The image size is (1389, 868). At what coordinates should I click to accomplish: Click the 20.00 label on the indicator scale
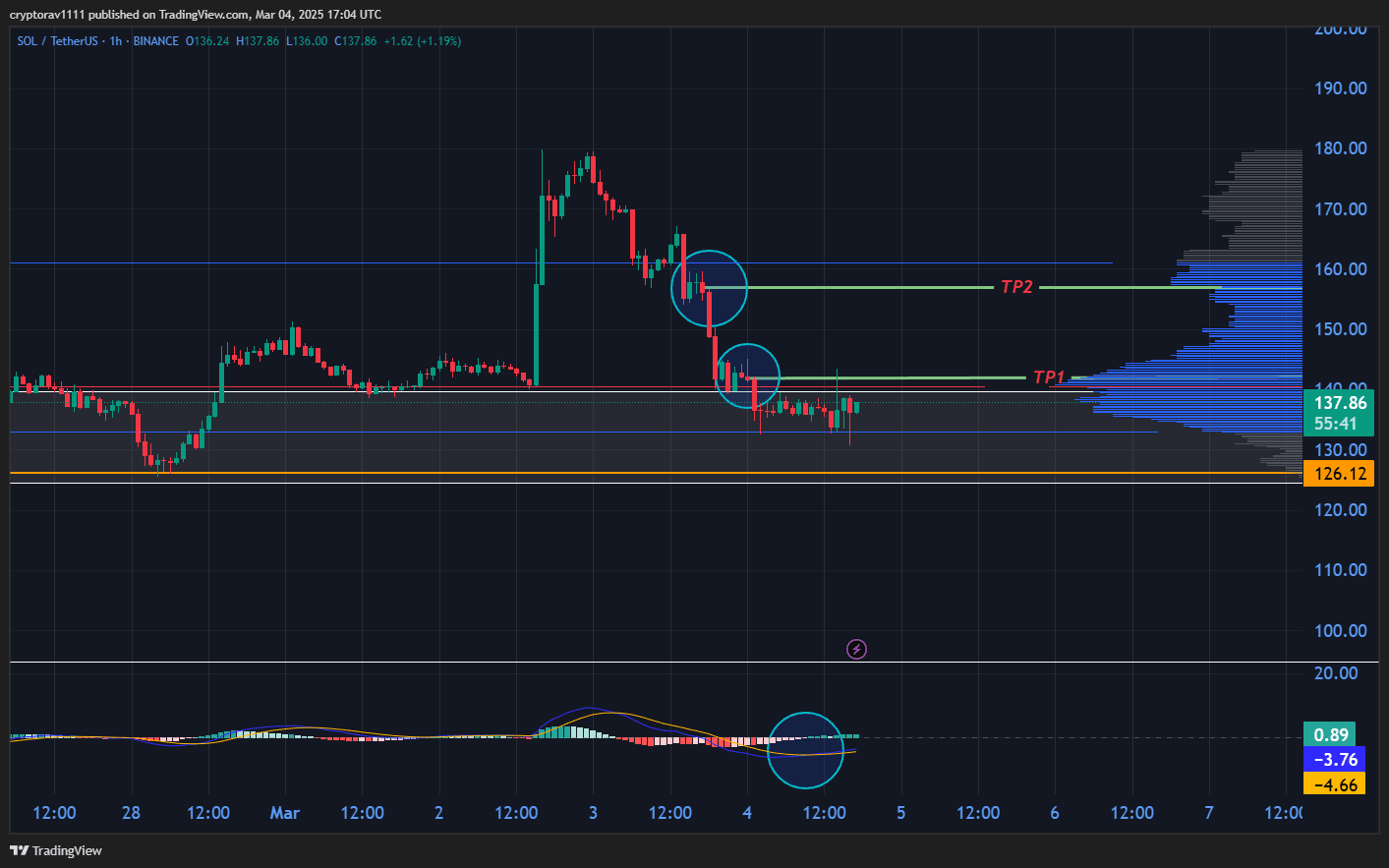[1336, 673]
